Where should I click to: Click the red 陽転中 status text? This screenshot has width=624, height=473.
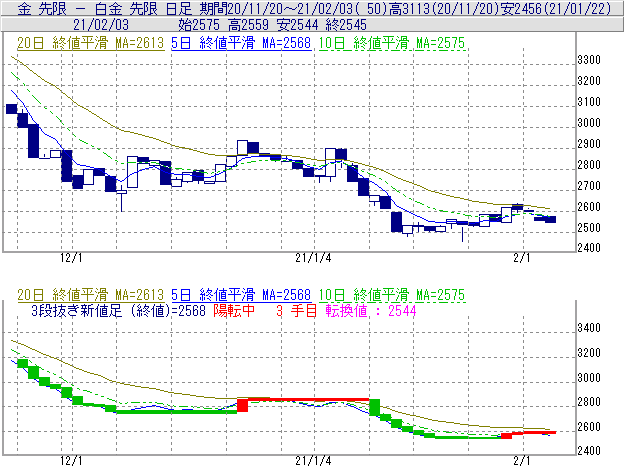coord(234,311)
